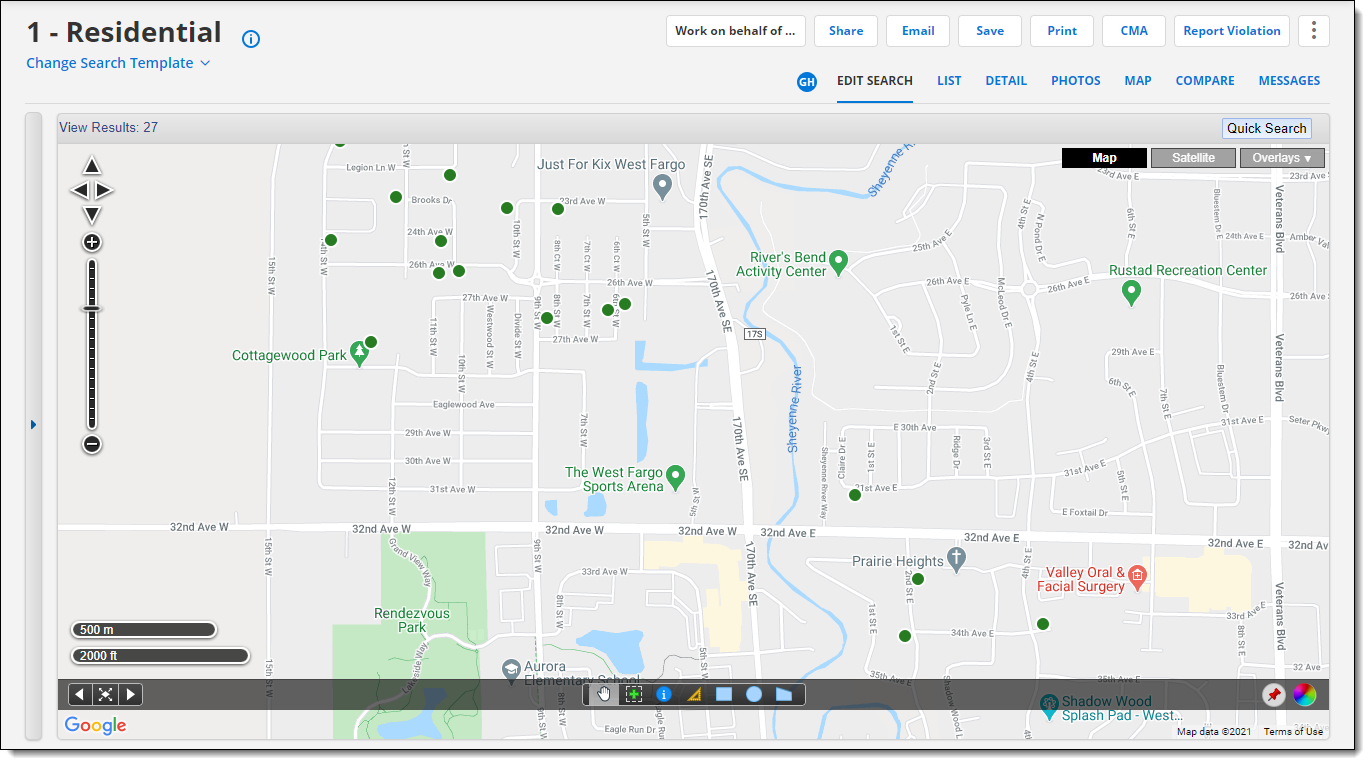Pan map right with arrow
The height and width of the screenshot is (765, 1370).
(105, 190)
